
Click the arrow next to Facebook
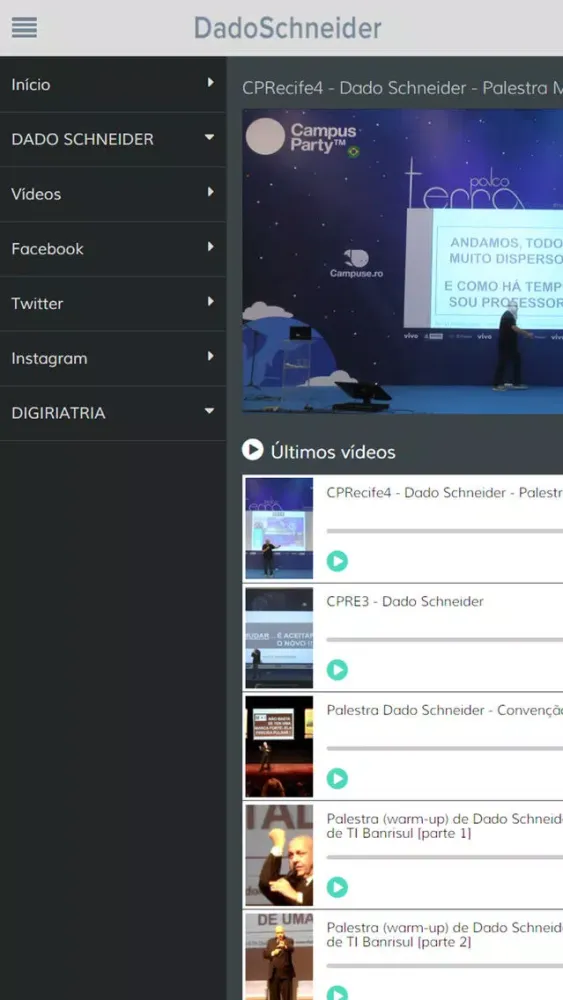click(x=210, y=247)
